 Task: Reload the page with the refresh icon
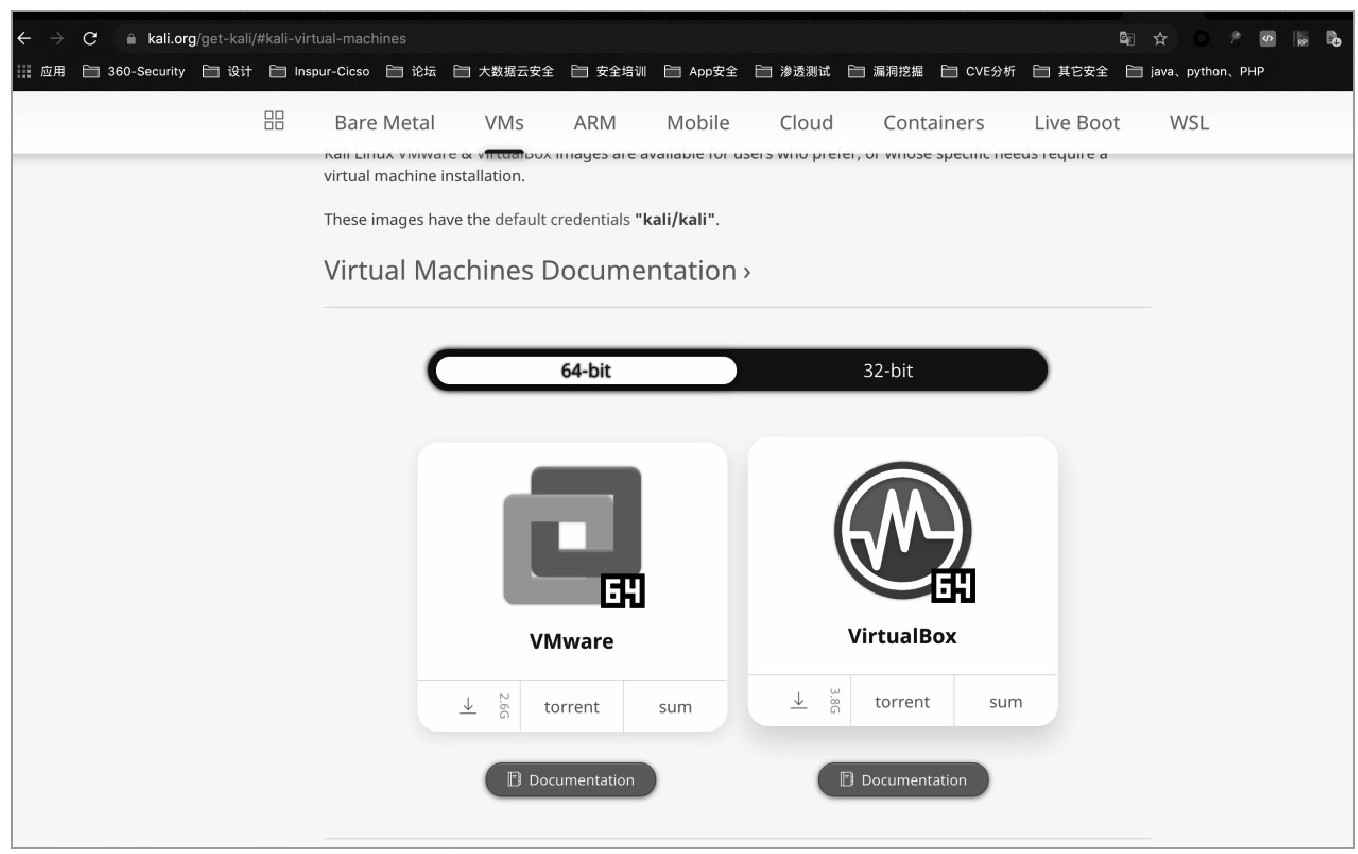(x=90, y=38)
